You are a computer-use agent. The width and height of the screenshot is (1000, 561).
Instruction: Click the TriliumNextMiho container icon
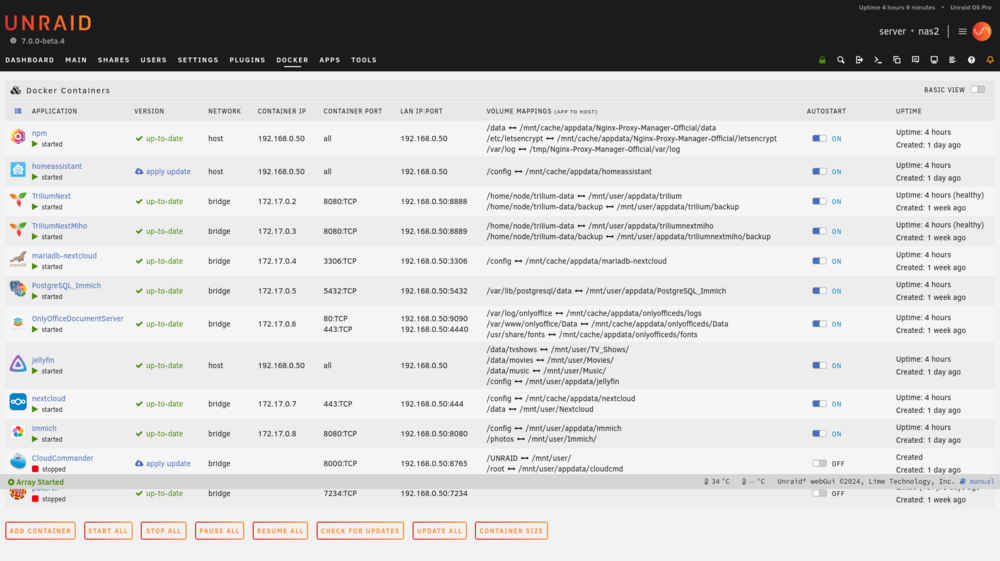[x=18, y=229]
